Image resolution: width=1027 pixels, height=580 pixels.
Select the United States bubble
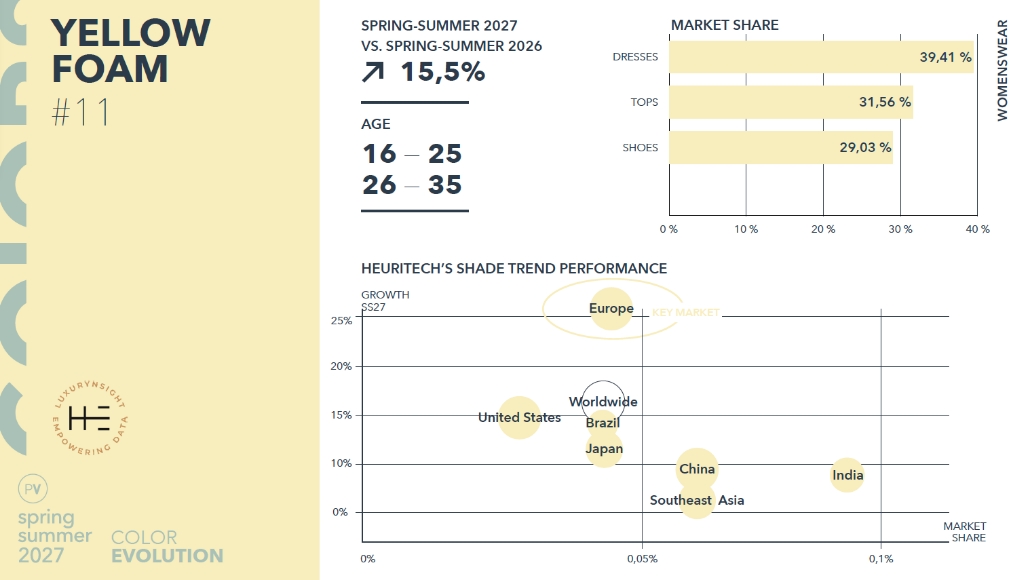point(519,417)
